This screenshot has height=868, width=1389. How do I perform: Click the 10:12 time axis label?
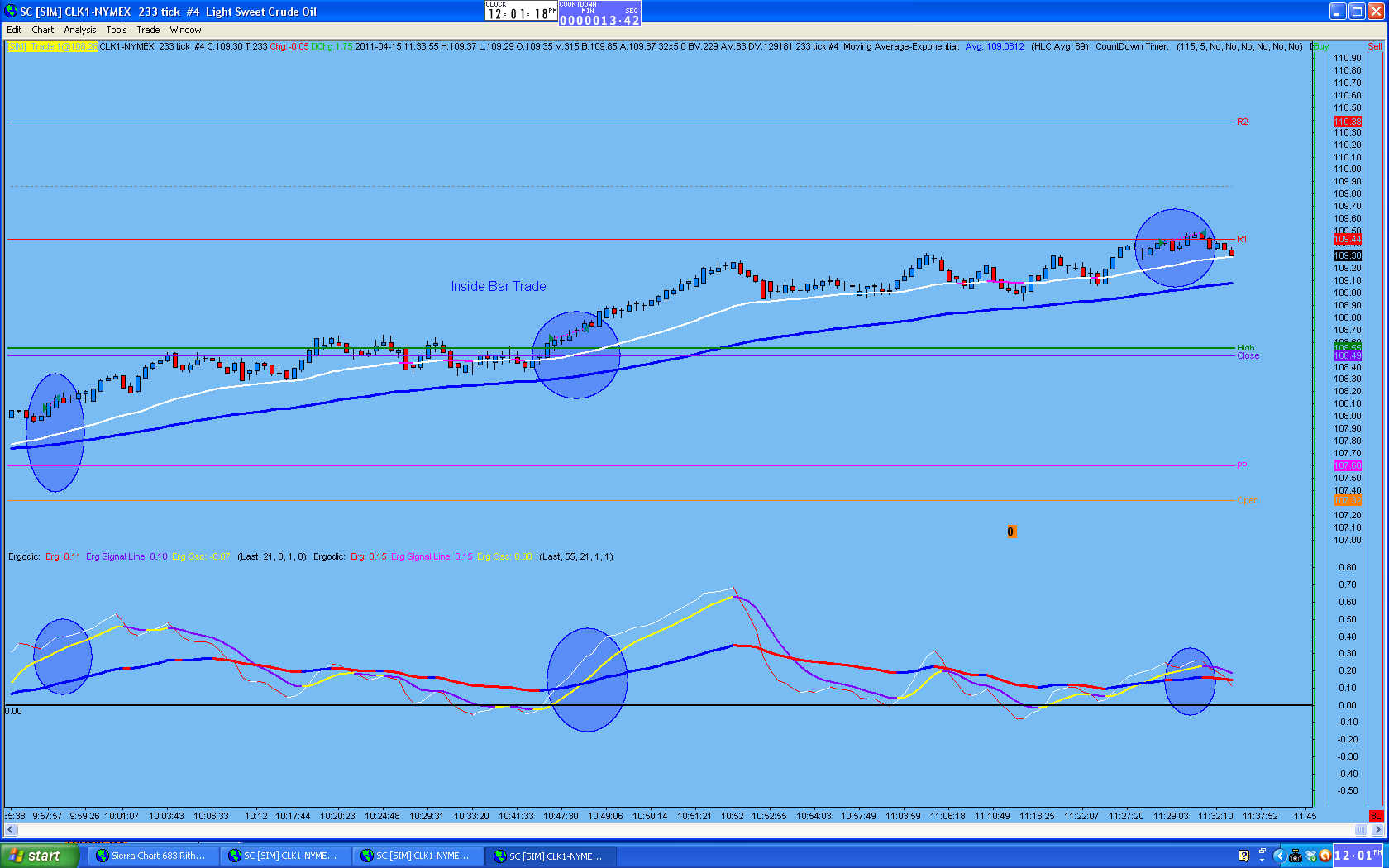[x=256, y=816]
